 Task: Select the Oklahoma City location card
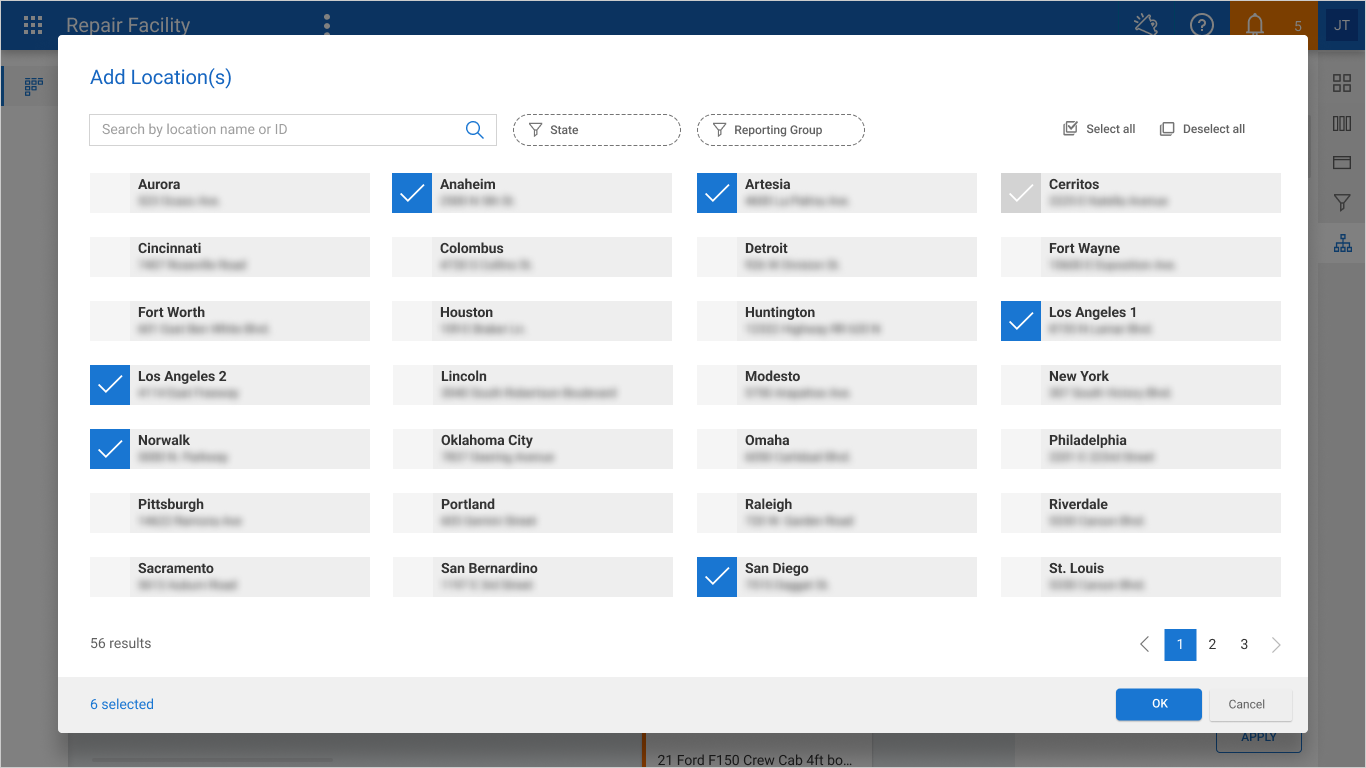(x=533, y=449)
